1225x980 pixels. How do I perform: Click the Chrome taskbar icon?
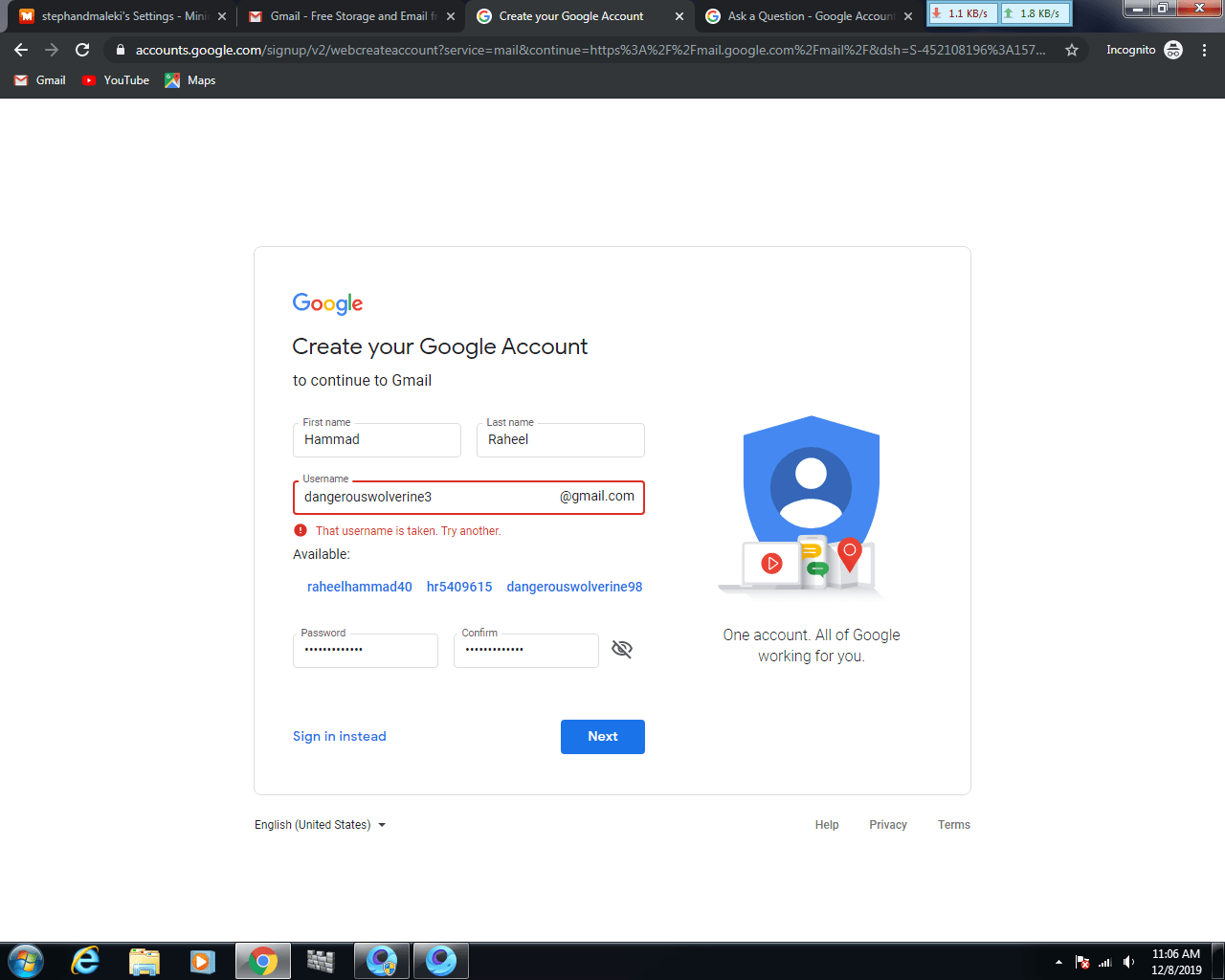262,961
